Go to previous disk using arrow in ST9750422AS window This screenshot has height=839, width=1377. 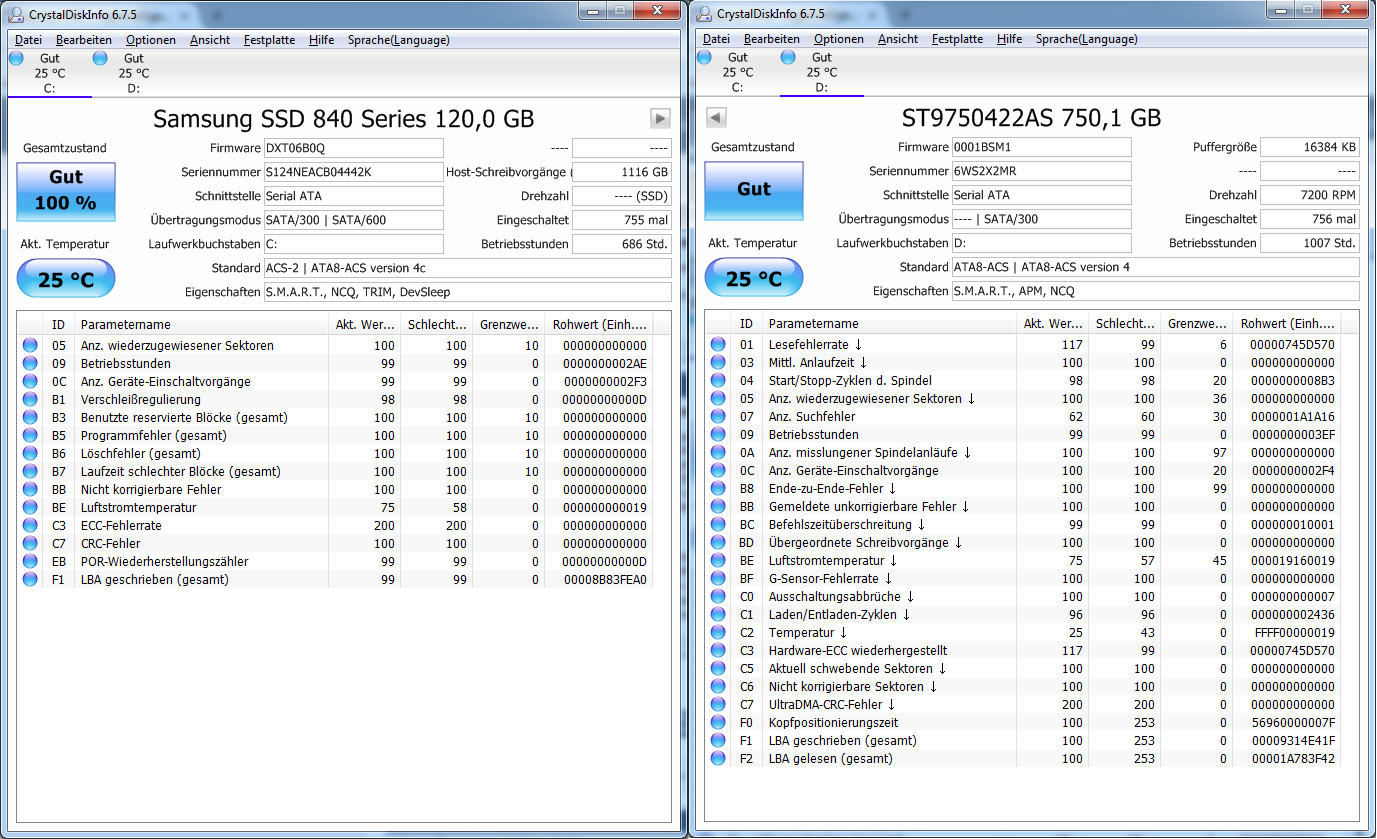(x=716, y=118)
